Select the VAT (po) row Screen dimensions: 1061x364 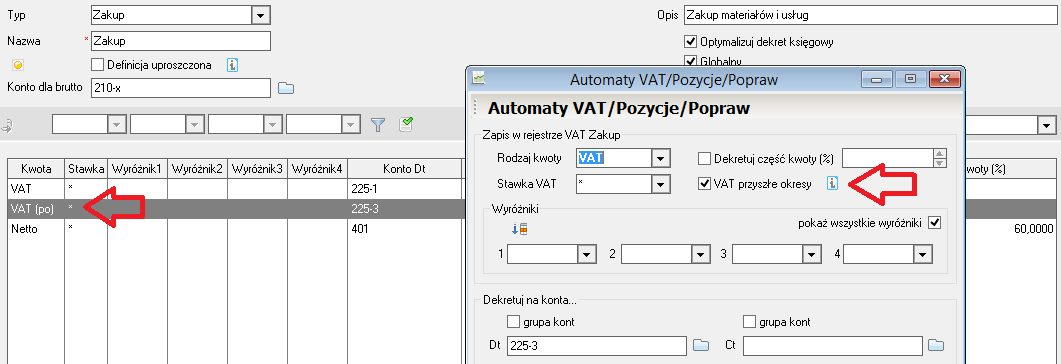click(237, 209)
